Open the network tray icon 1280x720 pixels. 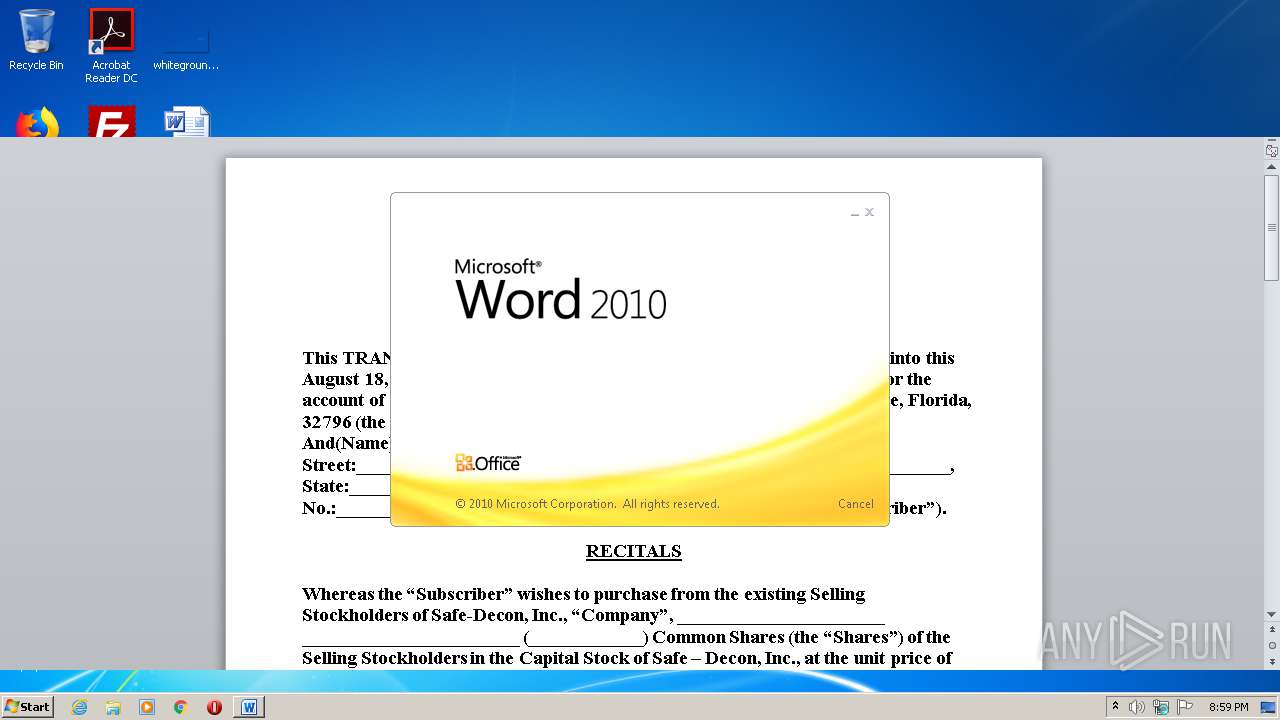click(x=1161, y=707)
